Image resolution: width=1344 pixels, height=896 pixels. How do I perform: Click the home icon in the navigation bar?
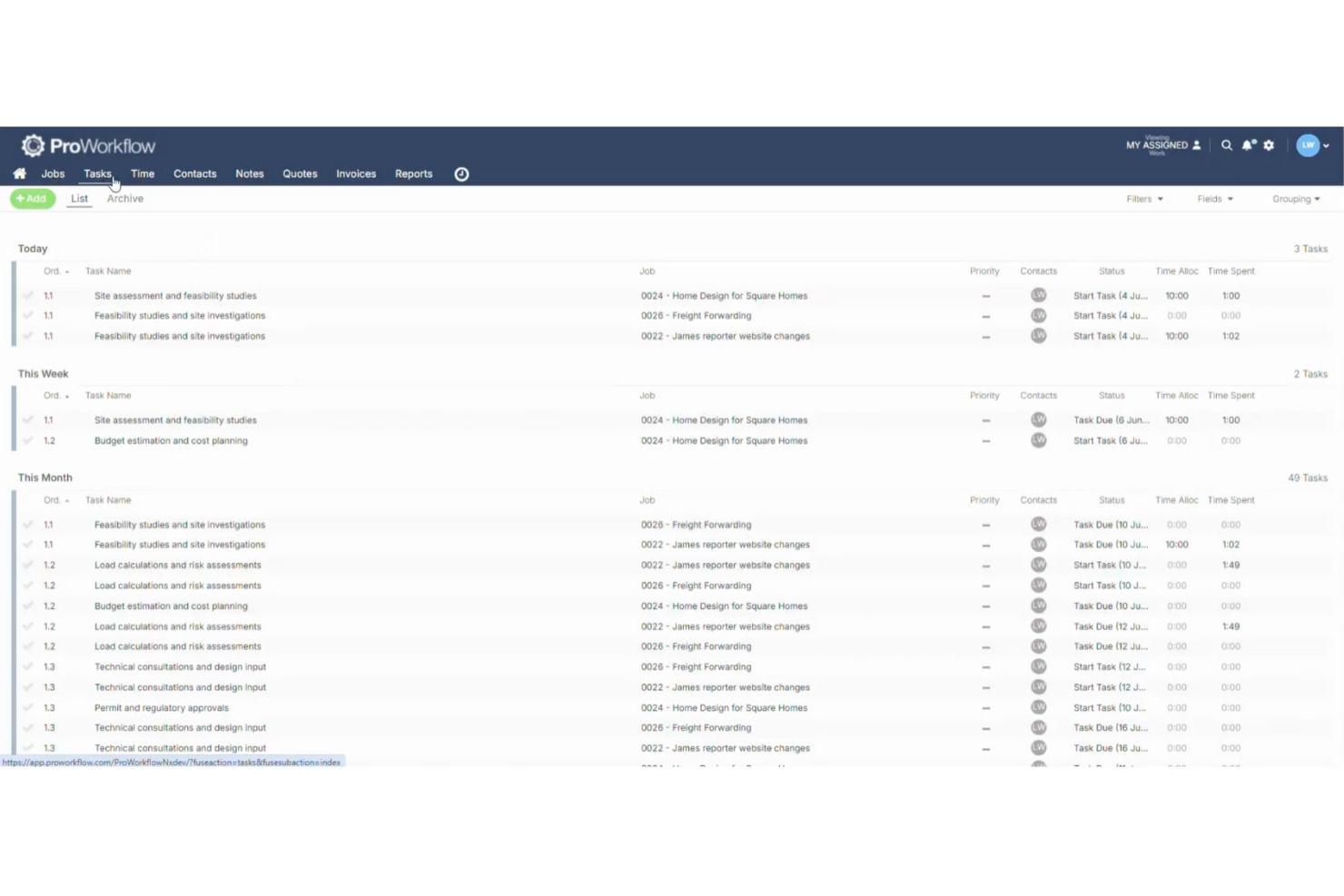tap(20, 173)
